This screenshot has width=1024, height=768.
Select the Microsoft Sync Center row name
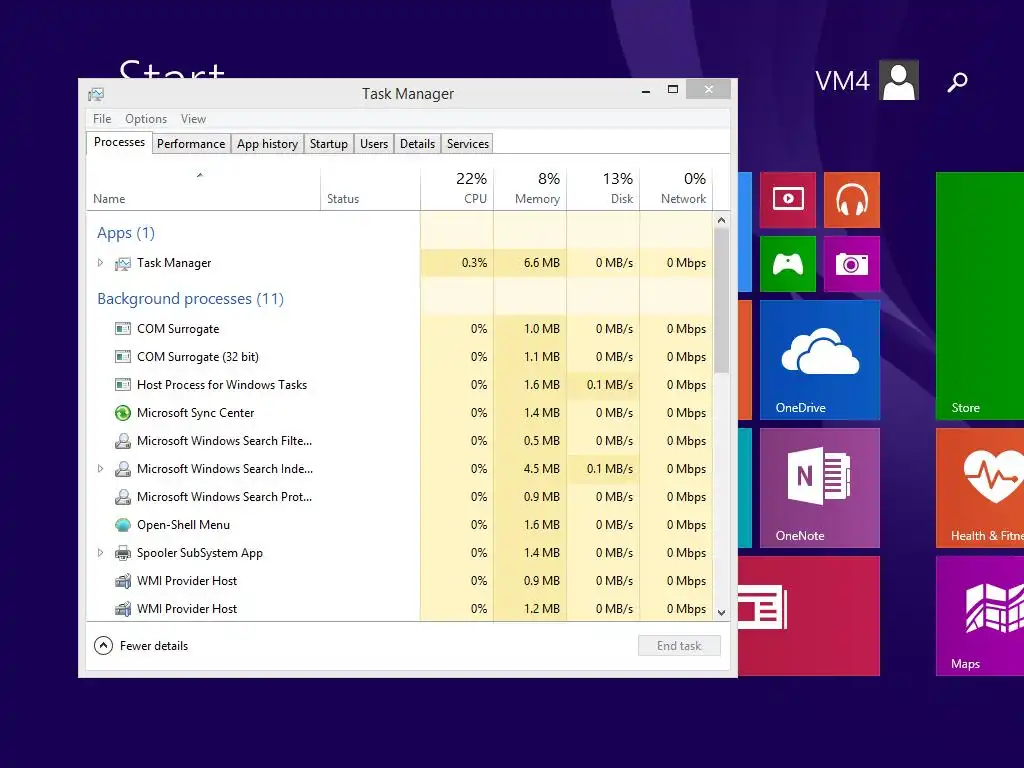[195, 413]
